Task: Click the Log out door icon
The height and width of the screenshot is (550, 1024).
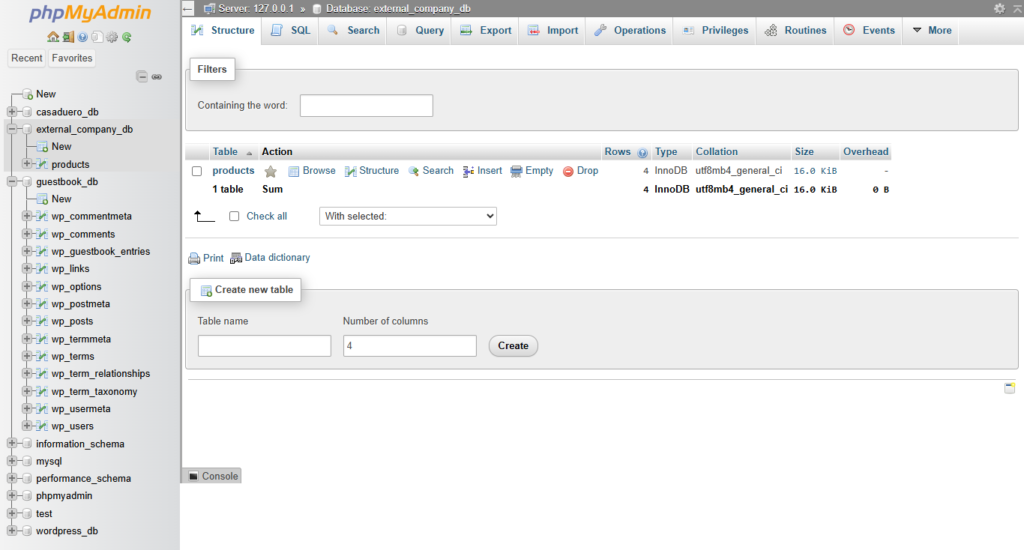Action: coord(67,37)
